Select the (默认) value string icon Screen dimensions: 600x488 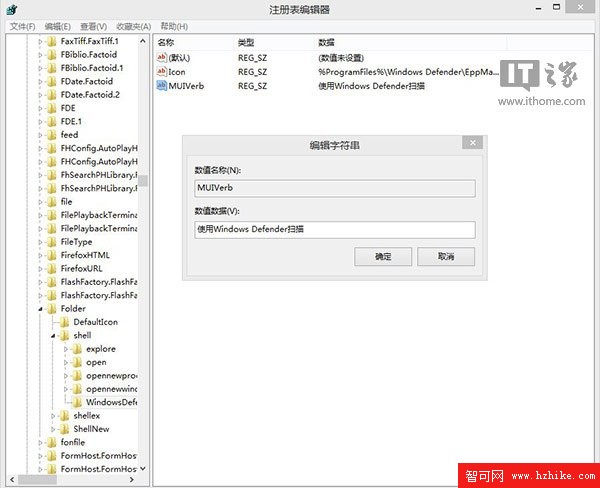click(x=161, y=57)
